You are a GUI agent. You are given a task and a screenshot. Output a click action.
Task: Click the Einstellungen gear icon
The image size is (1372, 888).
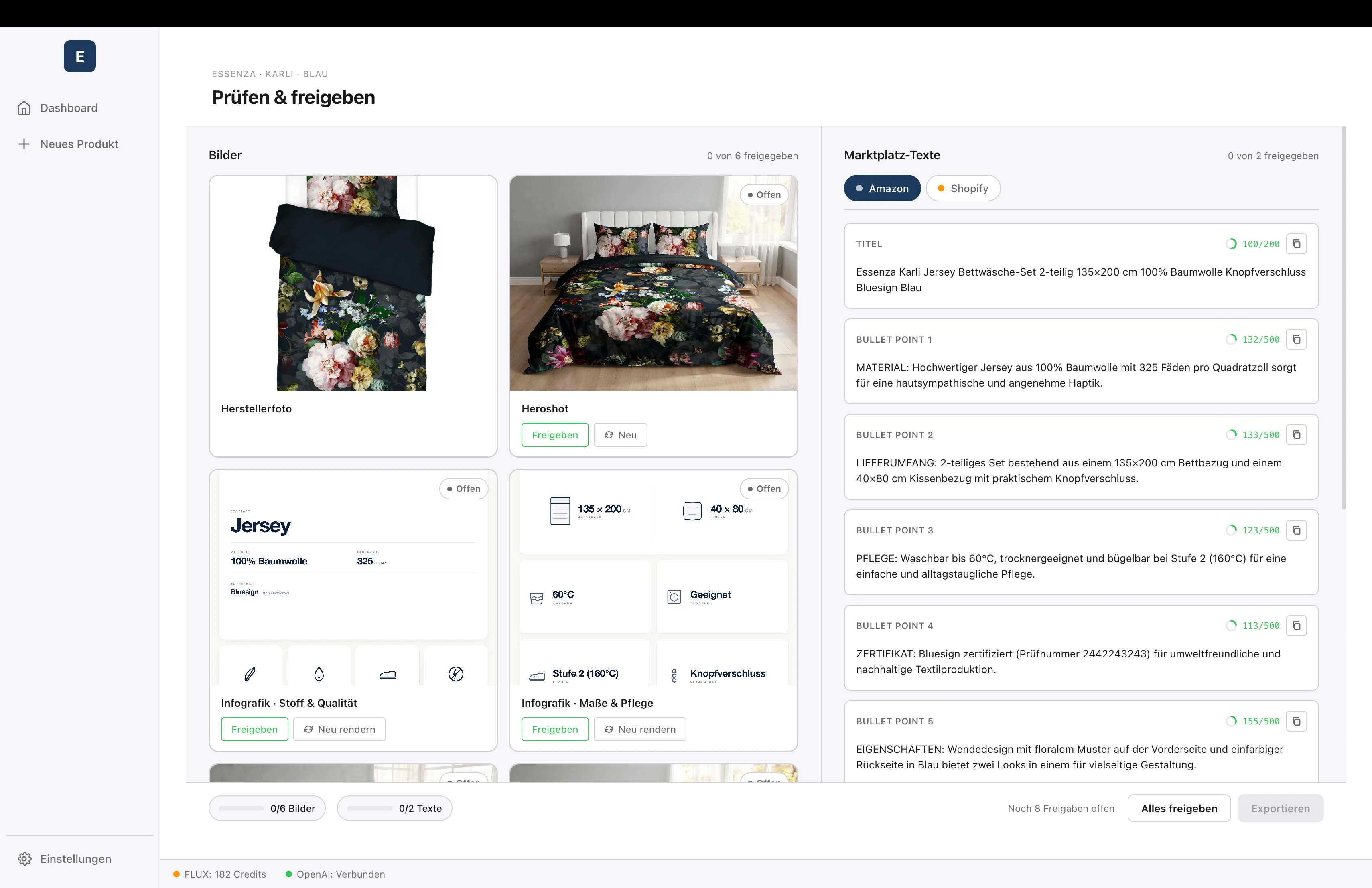pos(25,859)
